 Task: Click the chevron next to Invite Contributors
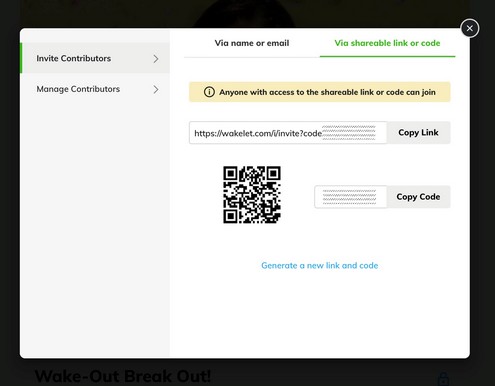(156, 59)
